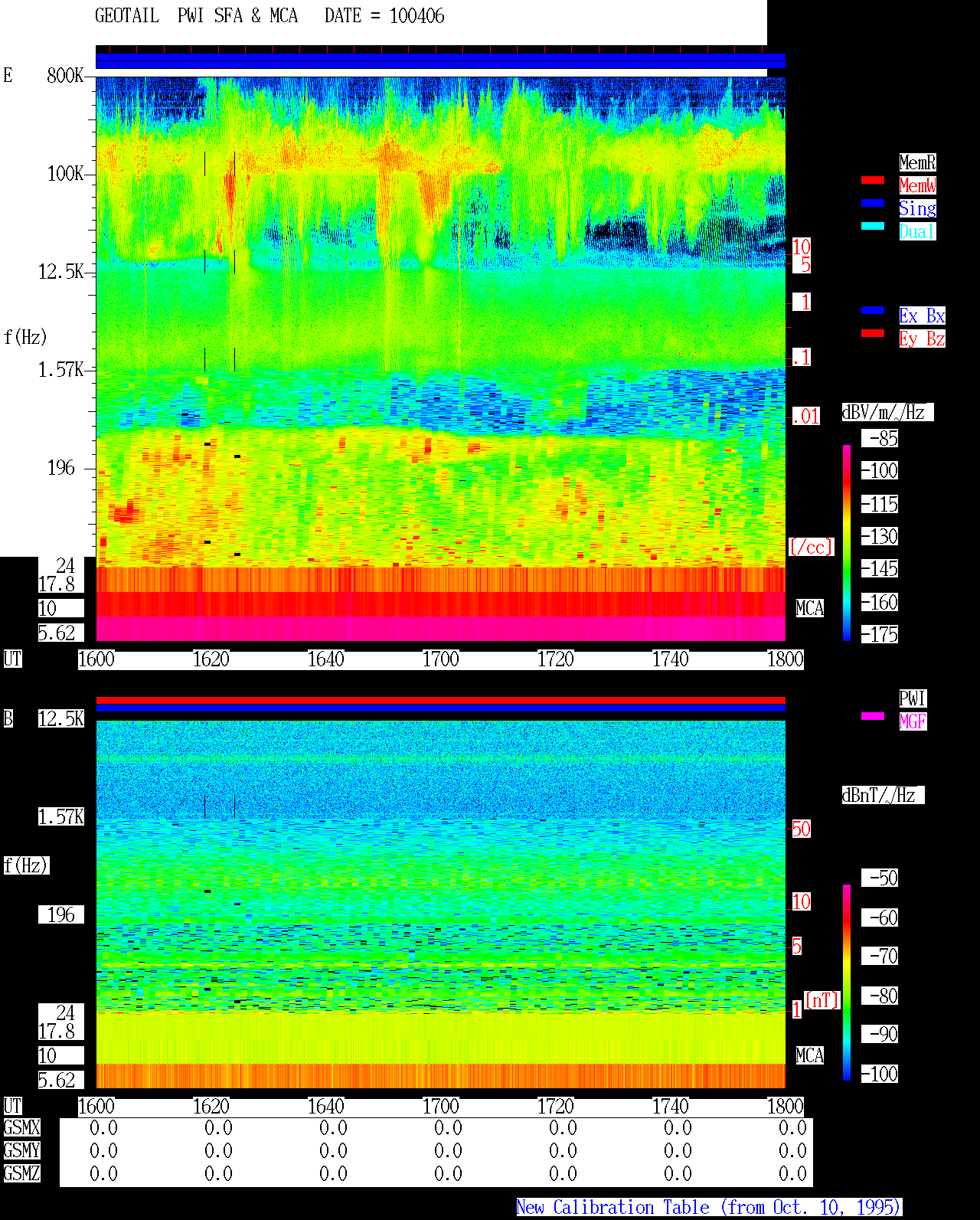Screen dimensions: 980x1220
Task: Click the cyan Dual legend swatch
Action: click(x=873, y=226)
